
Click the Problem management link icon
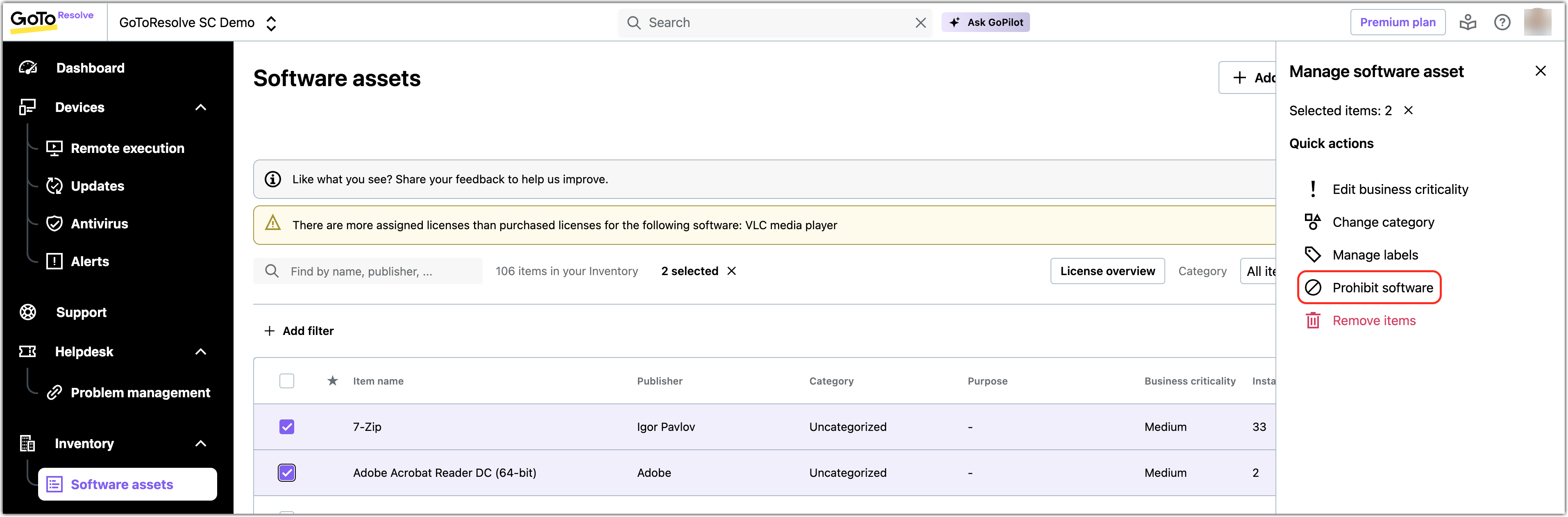[54, 392]
